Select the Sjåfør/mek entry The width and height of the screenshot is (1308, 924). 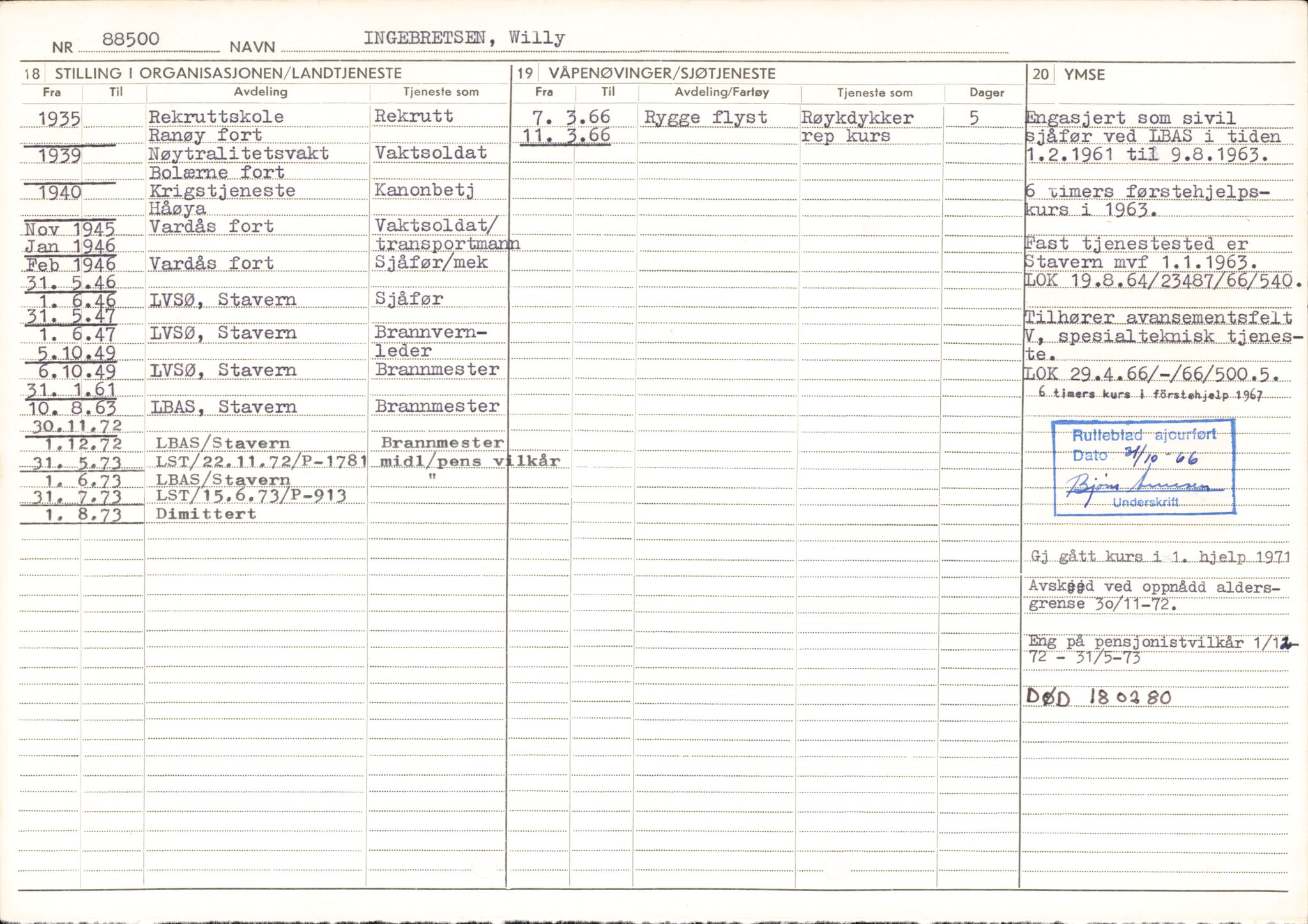[x=432, y=262]
